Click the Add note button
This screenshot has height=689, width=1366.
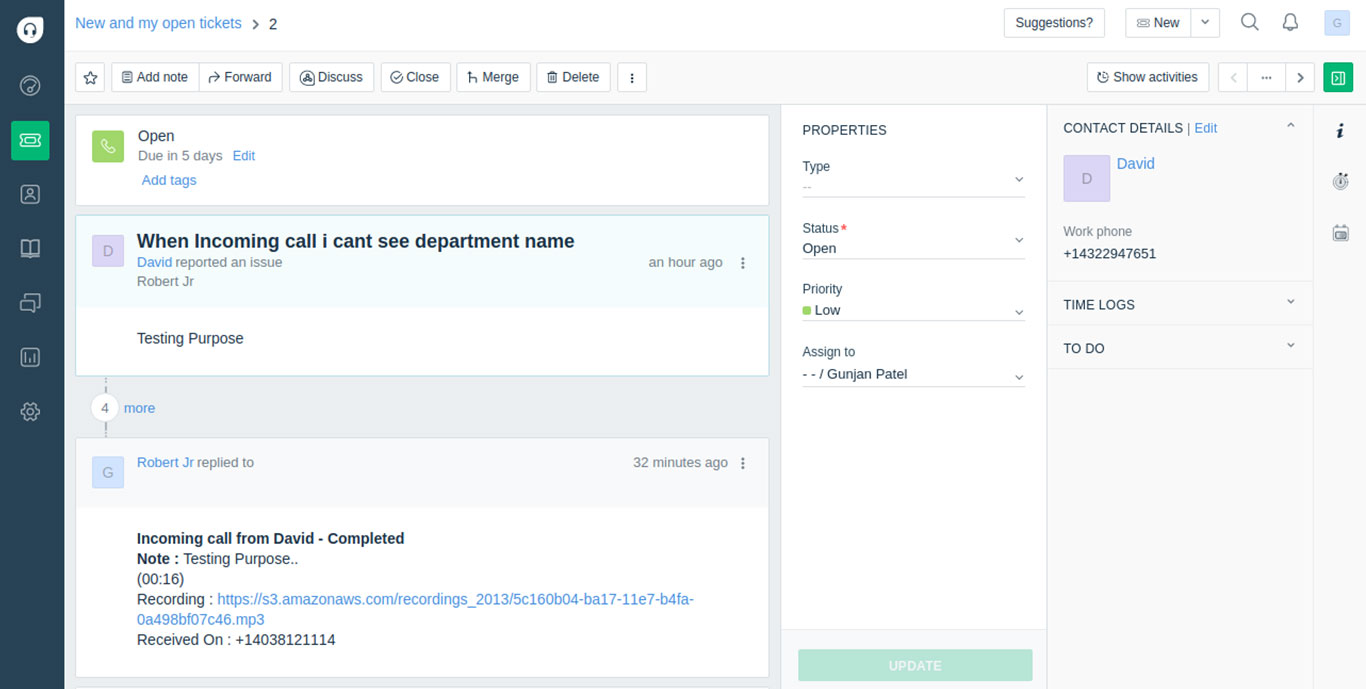tap(154, 77)
